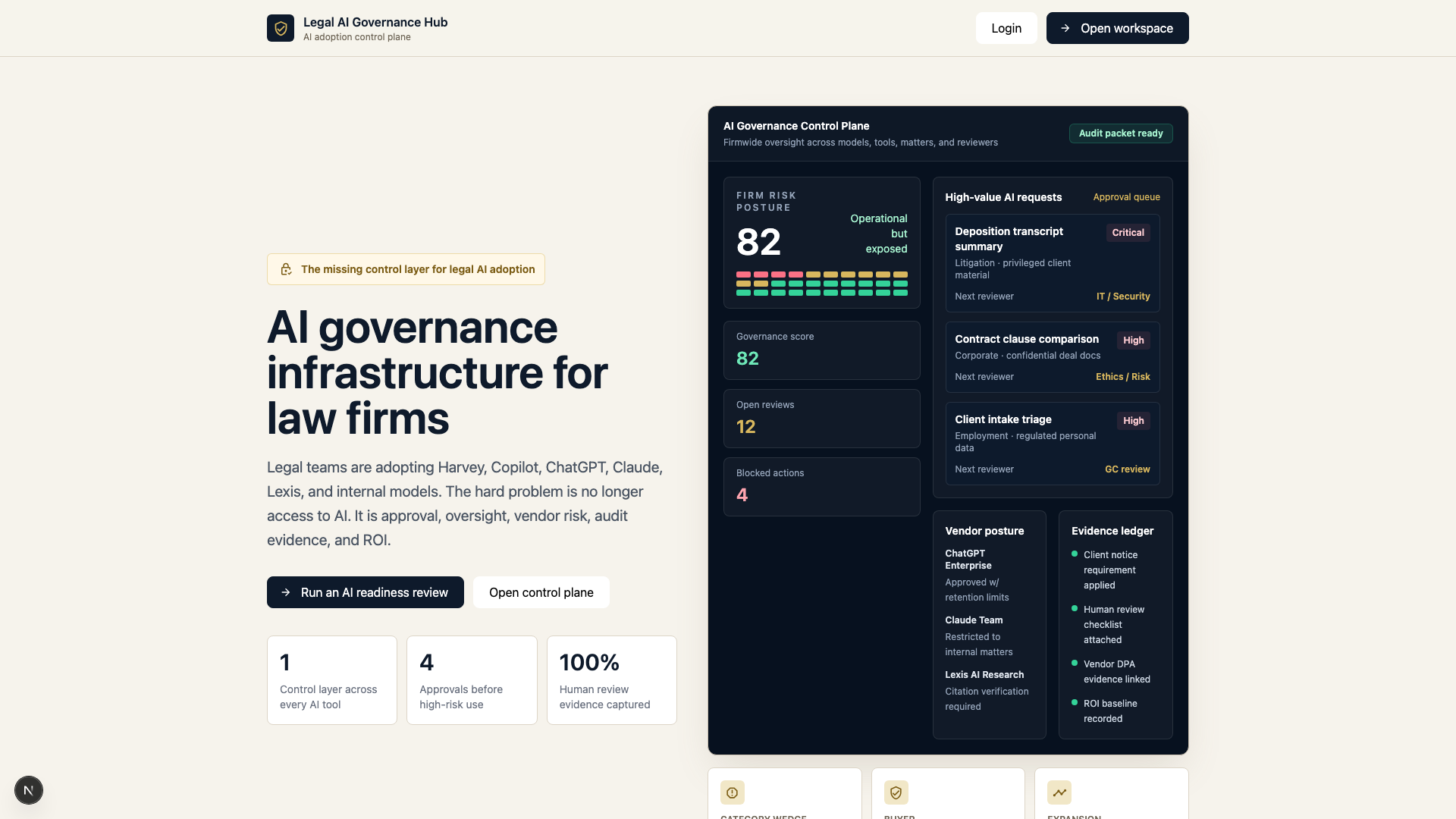Click arrow icon in Open workspace button
The width and height of the screenshot is (1456, 819).
[x=1065, y=28]
